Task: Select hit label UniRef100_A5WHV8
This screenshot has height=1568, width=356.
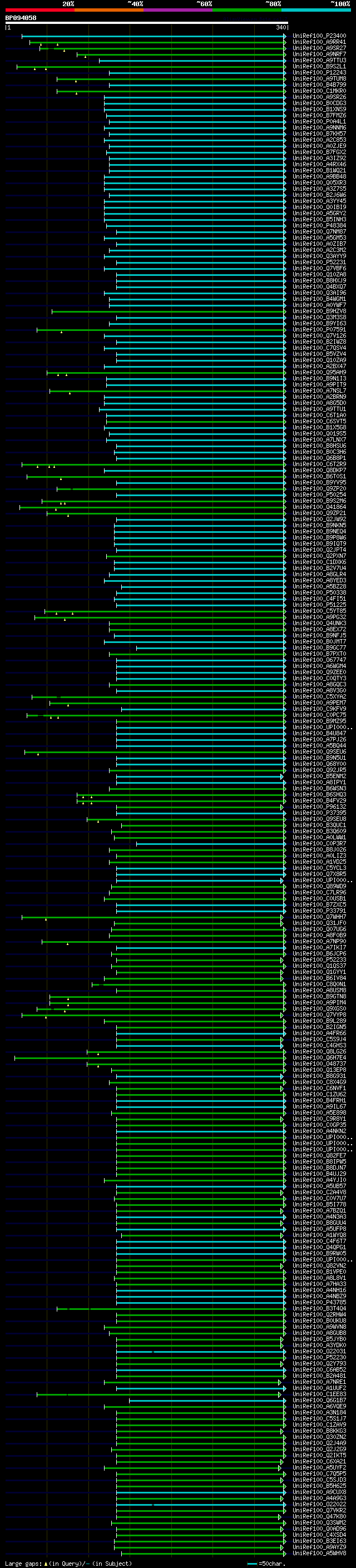Action: pyautogui.click(x=319, y=1553)
